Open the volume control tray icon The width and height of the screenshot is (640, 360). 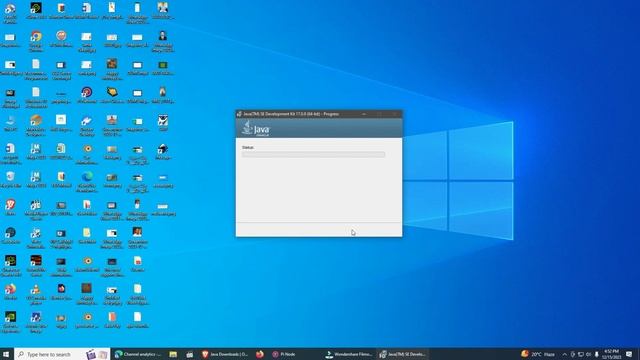589,354
